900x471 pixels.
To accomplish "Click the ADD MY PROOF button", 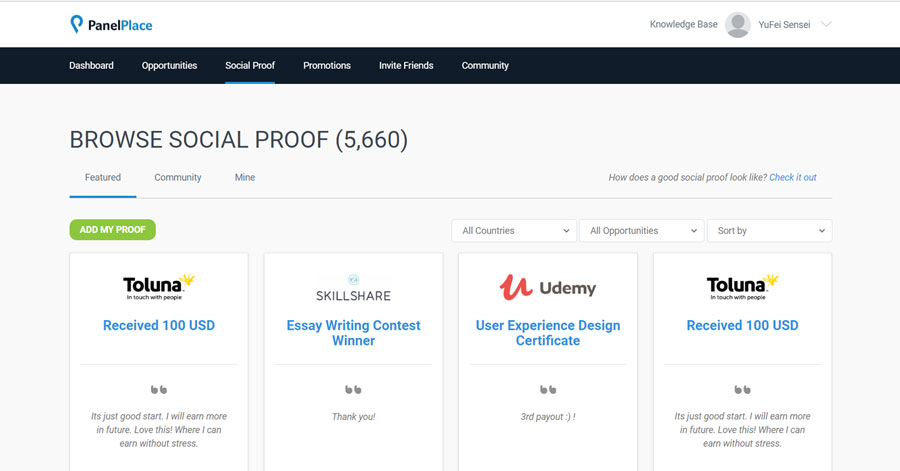I will [112, 229].
